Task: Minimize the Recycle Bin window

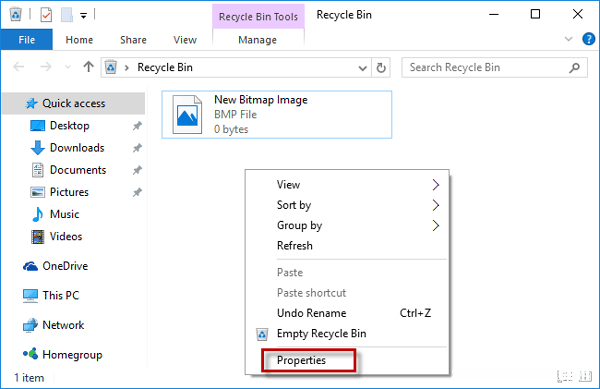Action: coord(494,15)
